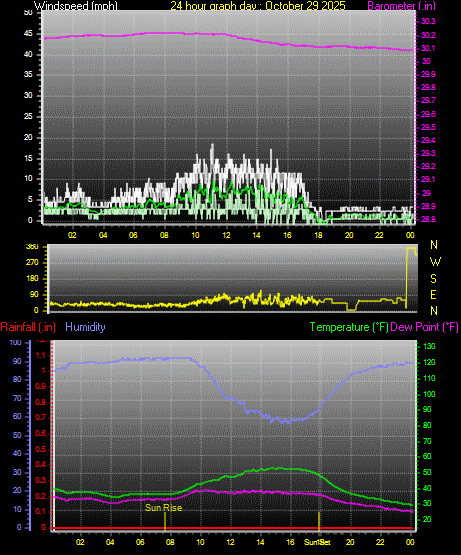Click the '24 hour graph day : October 29 2025' heading
Screen dimensions: 461x555
258,6
